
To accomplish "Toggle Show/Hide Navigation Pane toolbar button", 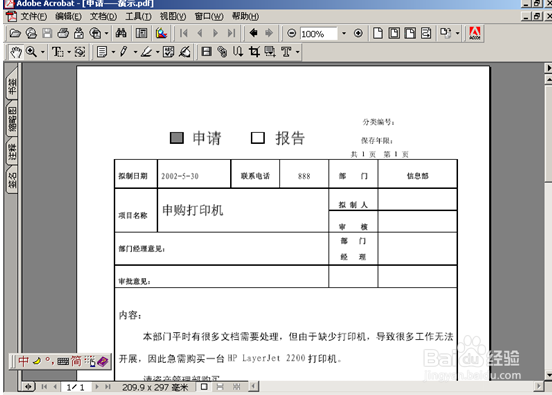I will [x=142, y=33].
